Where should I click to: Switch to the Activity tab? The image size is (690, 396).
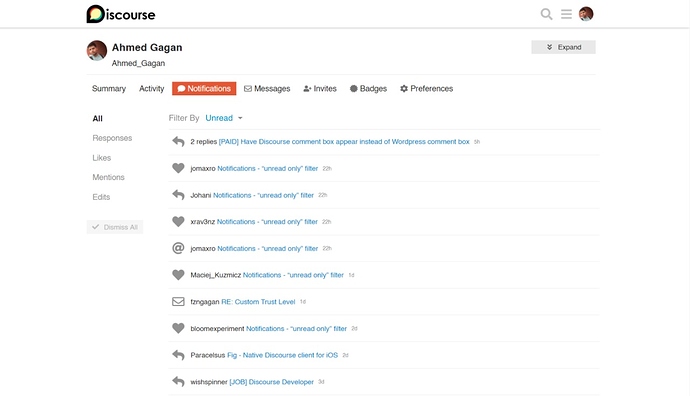pos(151,88)
